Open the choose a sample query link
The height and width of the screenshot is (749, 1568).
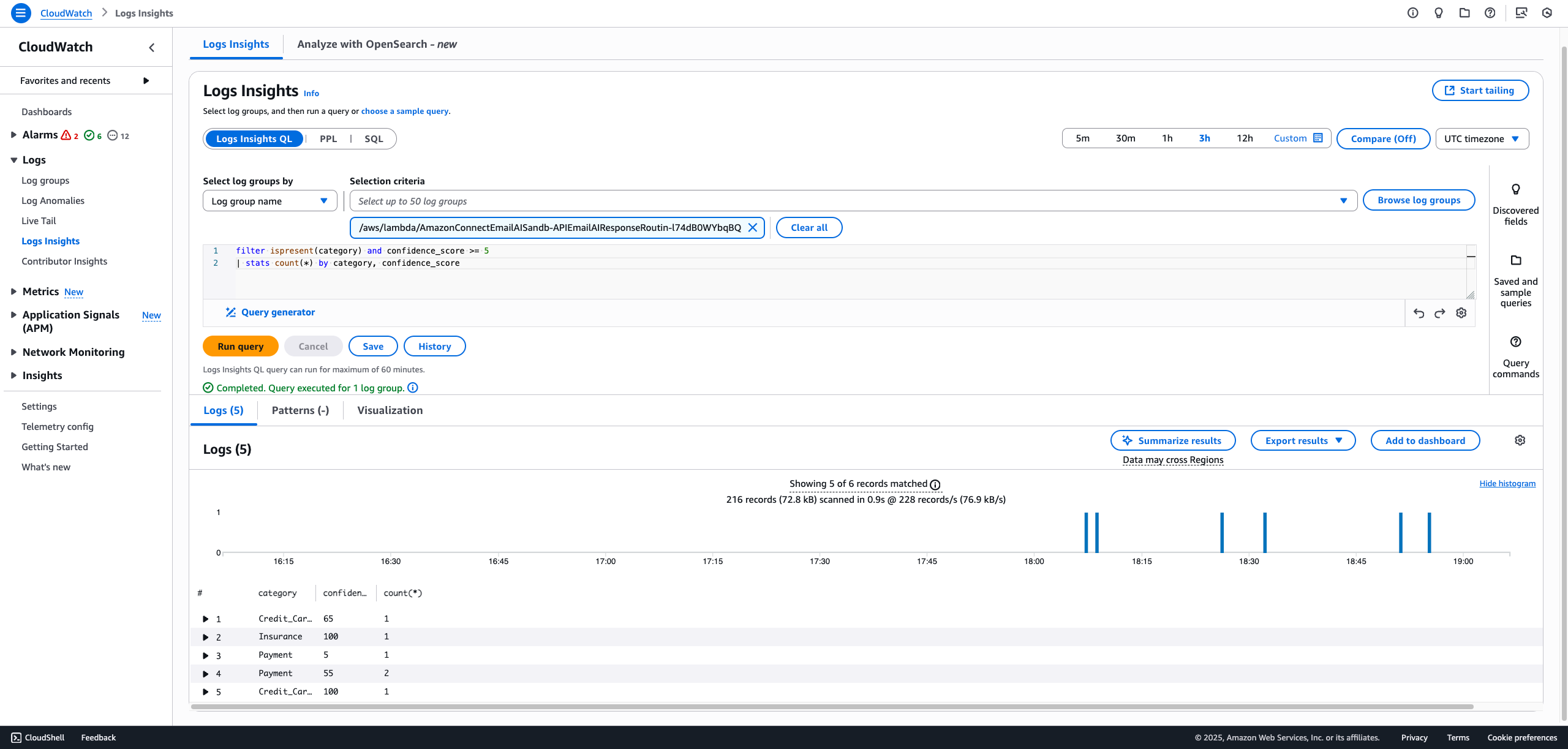tap(405, 111)
